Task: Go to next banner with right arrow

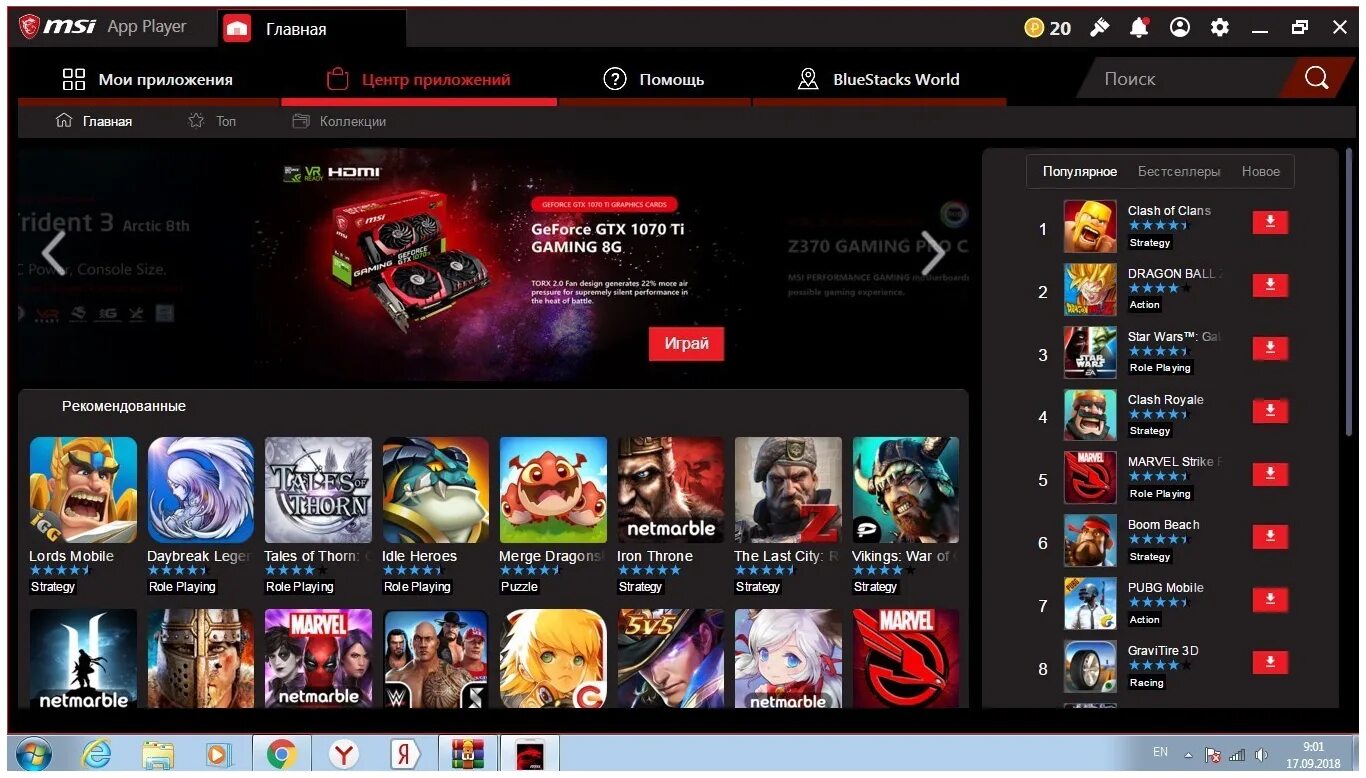Action: 932,254
